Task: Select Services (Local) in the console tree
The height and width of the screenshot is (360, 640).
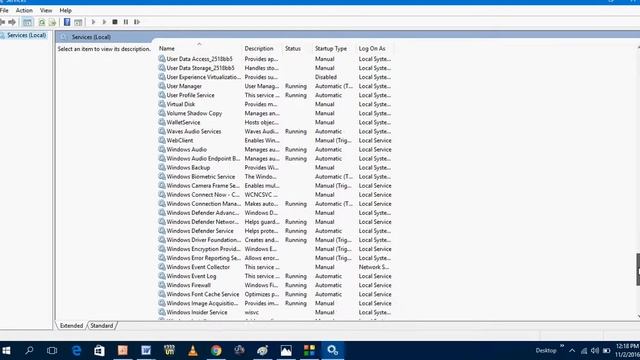Action: pos(27,36)
